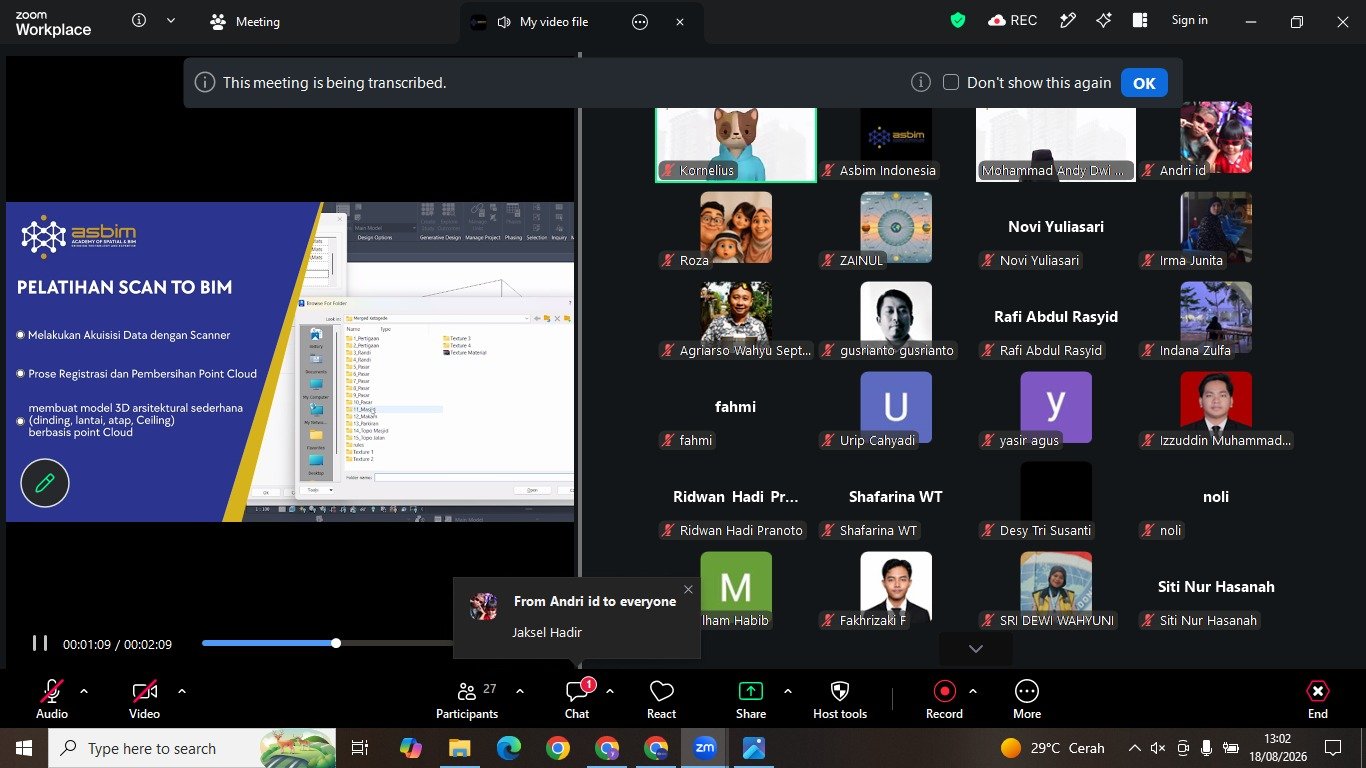The image size is (1366, 768).
Task: Start screen Share
Action: tap(750, 700)
